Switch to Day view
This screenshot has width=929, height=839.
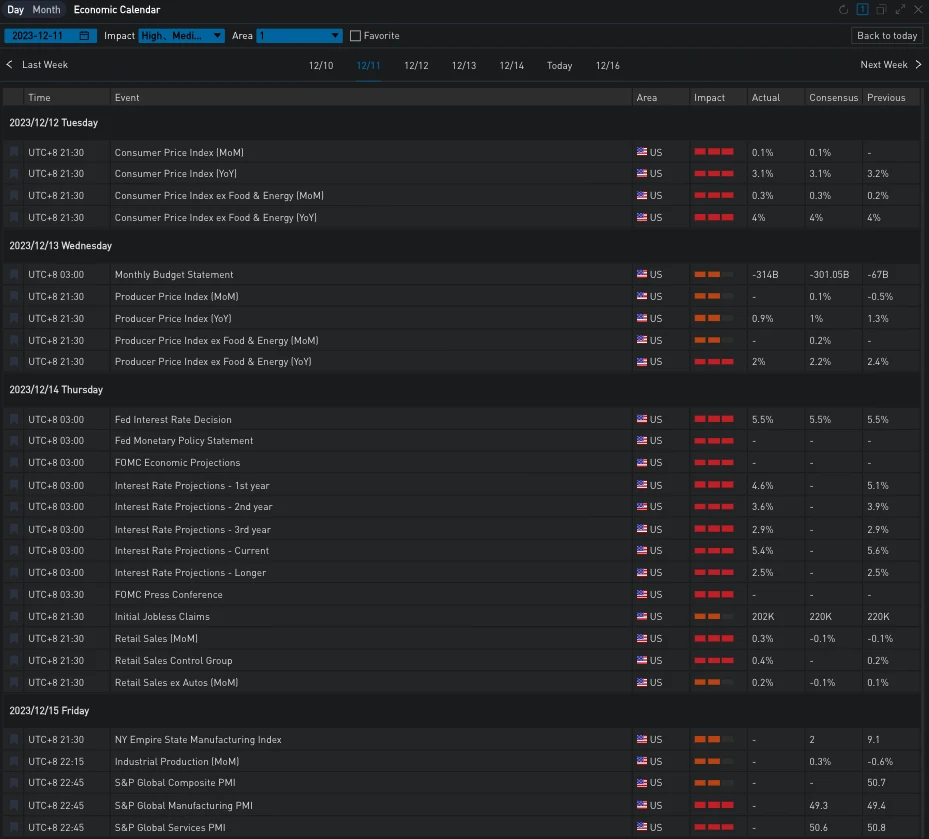(x=16, y=10)
